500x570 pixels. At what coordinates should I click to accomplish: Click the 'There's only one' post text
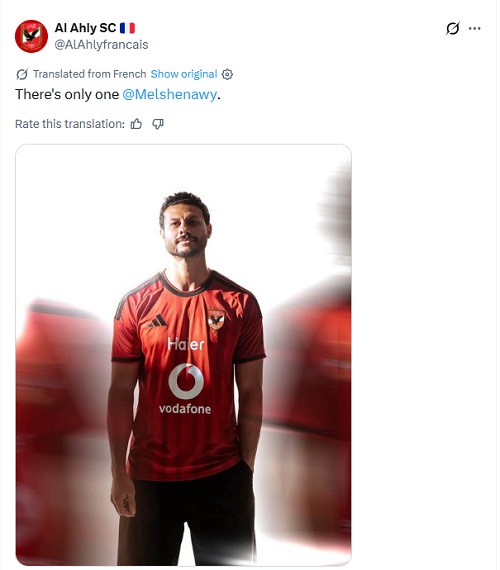67,95
